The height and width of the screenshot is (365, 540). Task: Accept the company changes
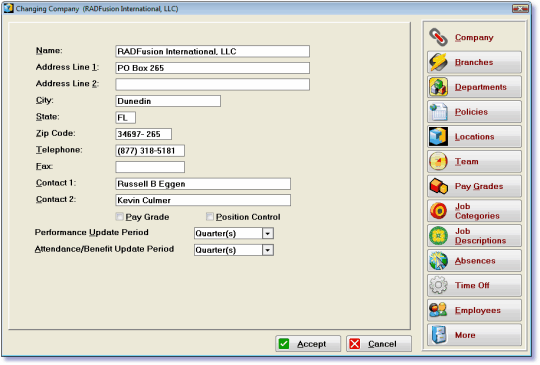(x=308, y=344)
